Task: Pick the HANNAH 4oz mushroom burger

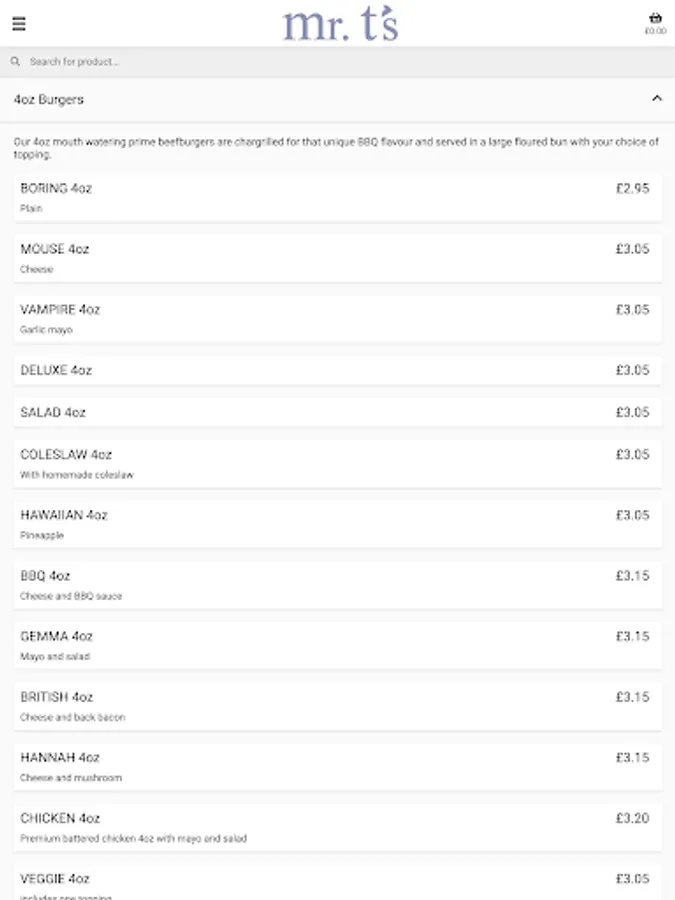Action: [x=337, y=766]
